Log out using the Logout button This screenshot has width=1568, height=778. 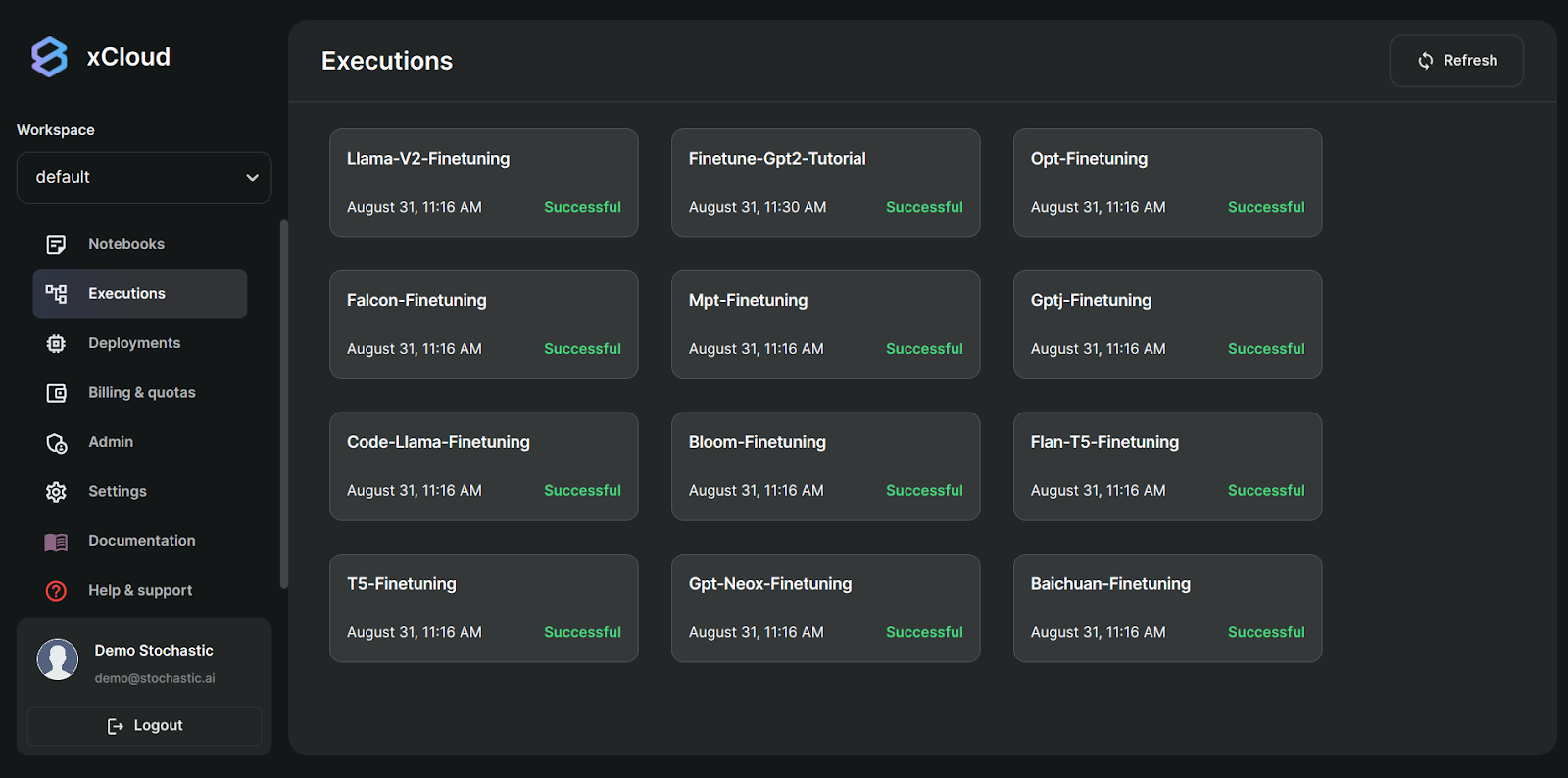tap(144, 726)
